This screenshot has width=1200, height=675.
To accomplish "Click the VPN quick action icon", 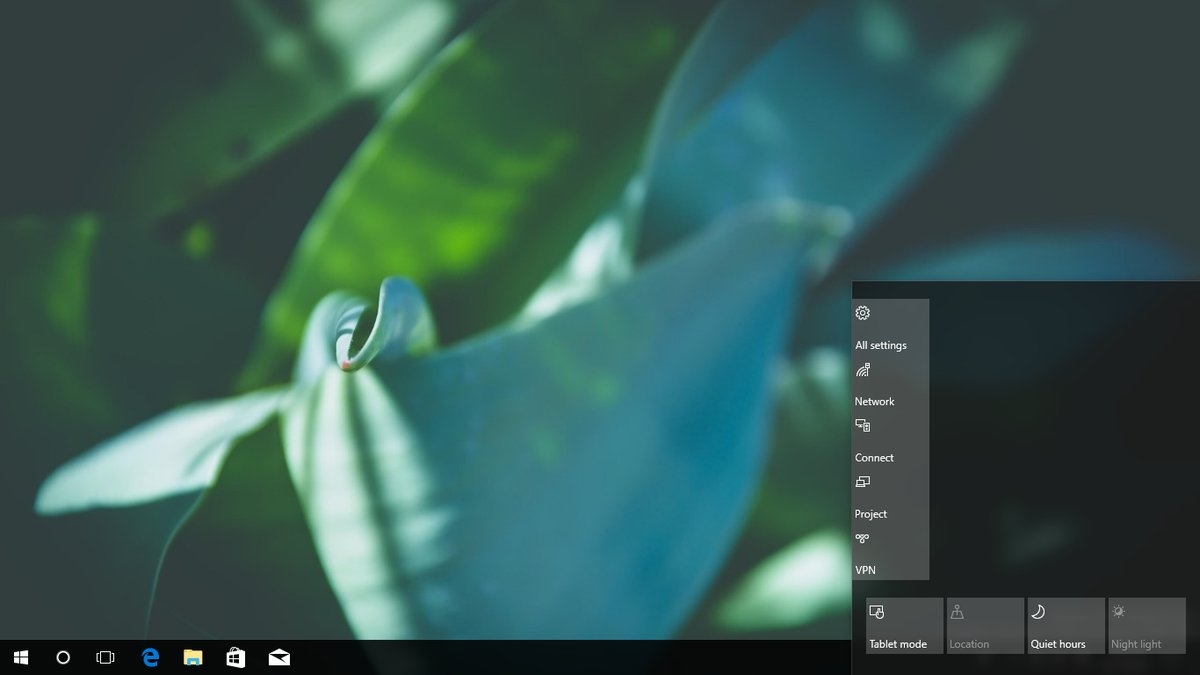I will (x=862, y=538).
